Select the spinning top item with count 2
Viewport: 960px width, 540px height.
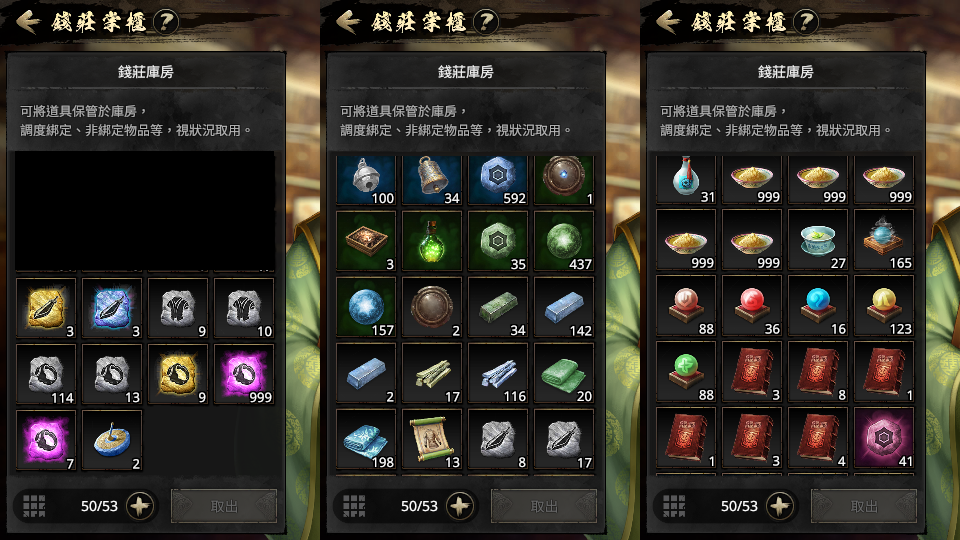112,440
